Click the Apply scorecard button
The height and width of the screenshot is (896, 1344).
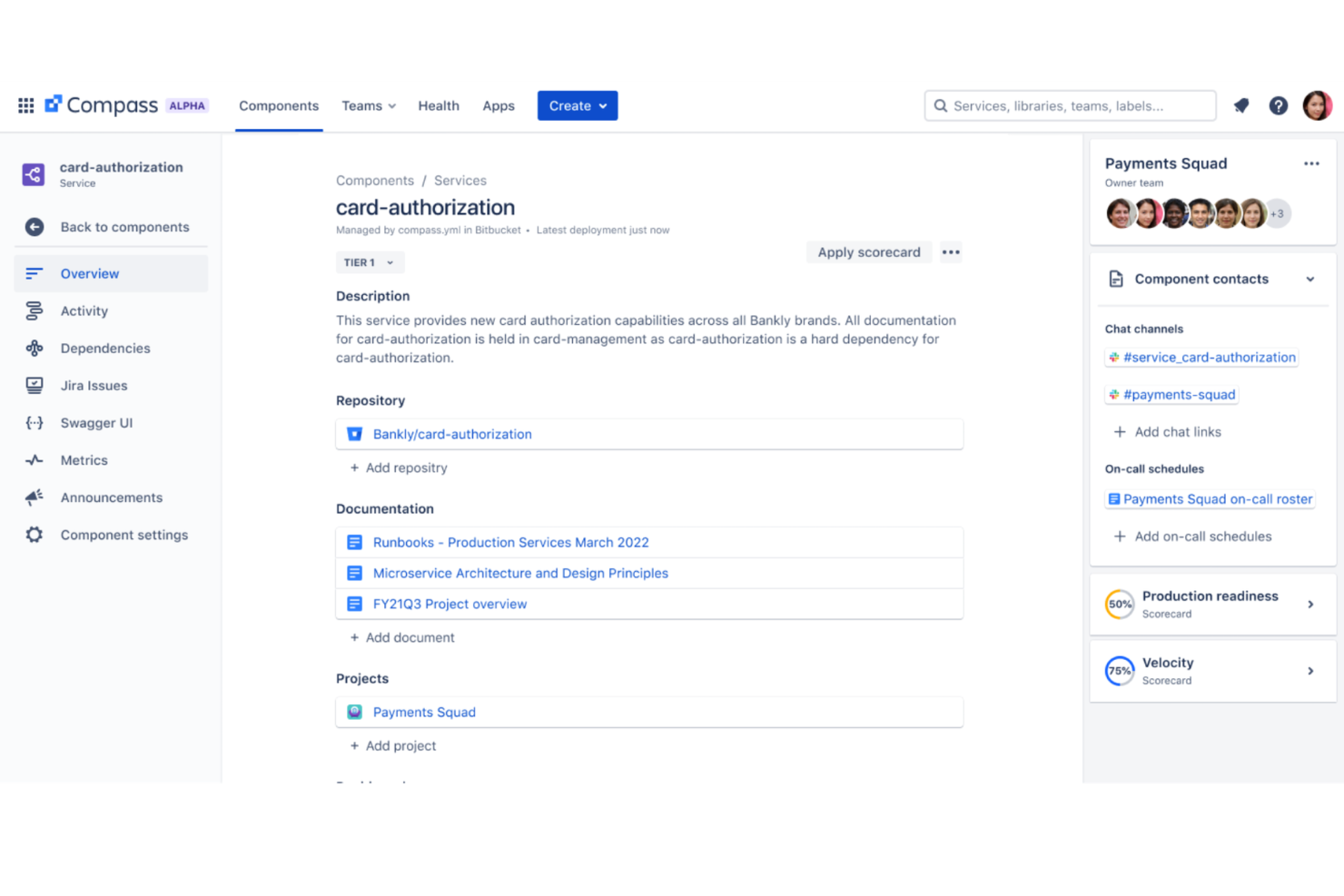click(x=869, y=252)
